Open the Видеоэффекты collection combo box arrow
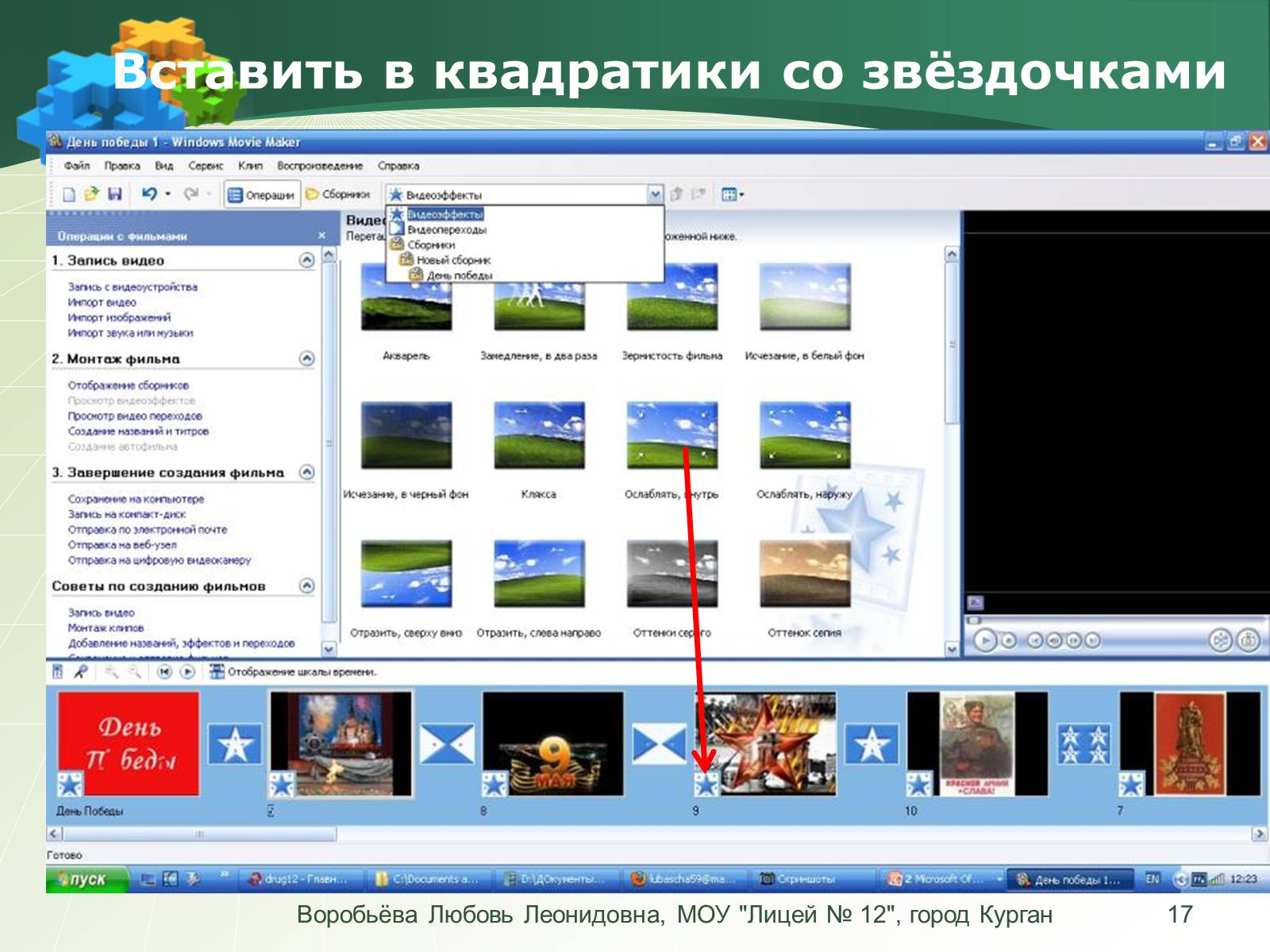This screenshot has height=952, width=1270. tap(654, 194)
